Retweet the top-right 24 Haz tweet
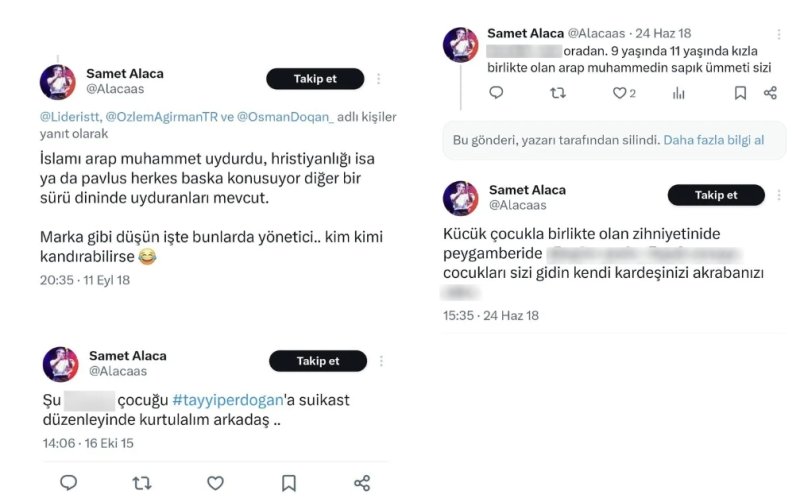Screen dimensions: 800x502 tap(558, 93)
